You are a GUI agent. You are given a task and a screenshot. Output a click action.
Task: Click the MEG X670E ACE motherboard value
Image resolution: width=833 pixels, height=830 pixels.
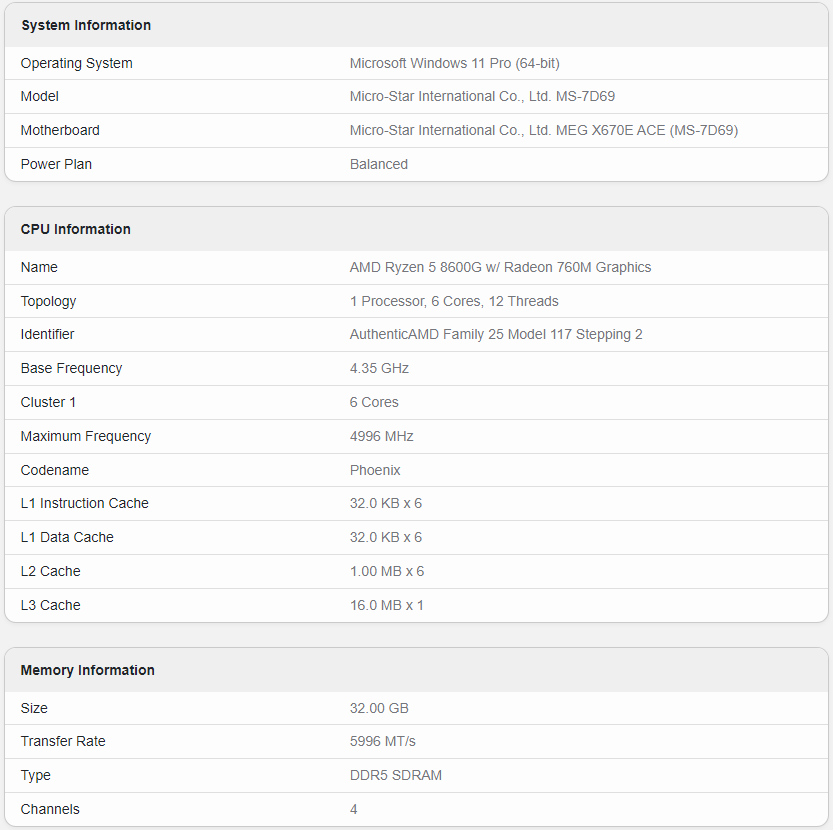coord(544,130)
